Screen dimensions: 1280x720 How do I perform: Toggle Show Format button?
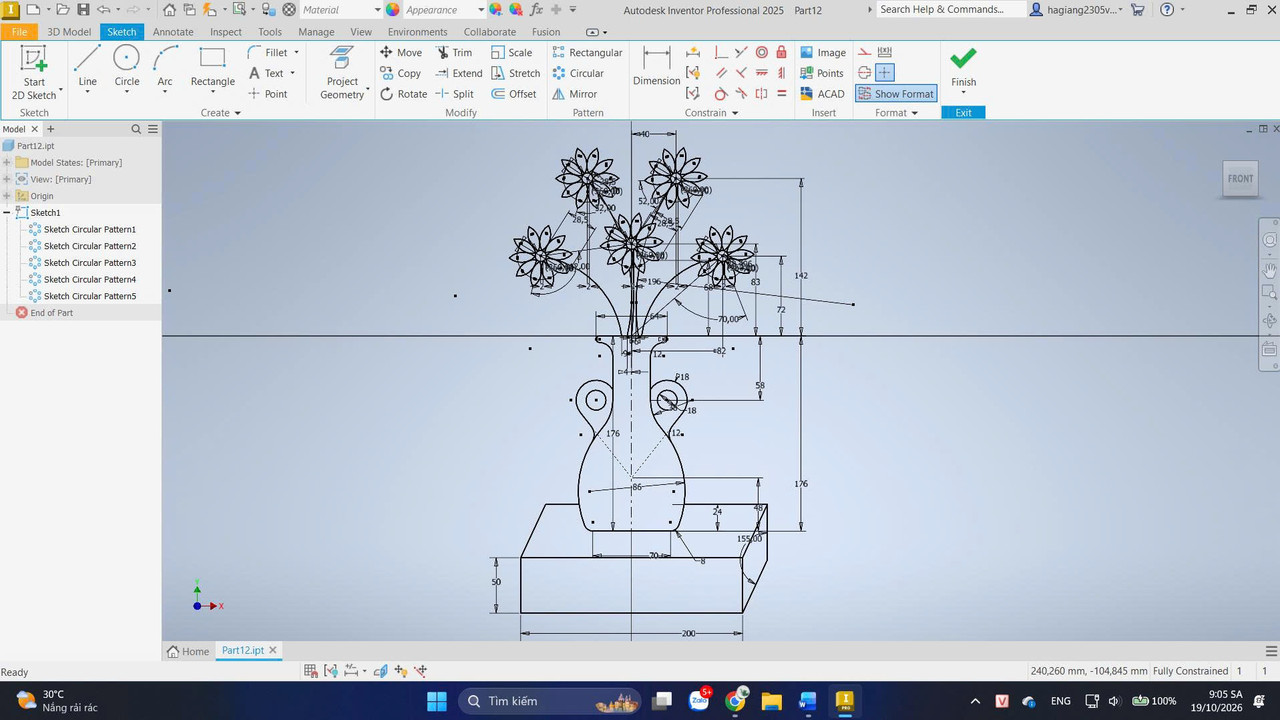coord(896,94)
